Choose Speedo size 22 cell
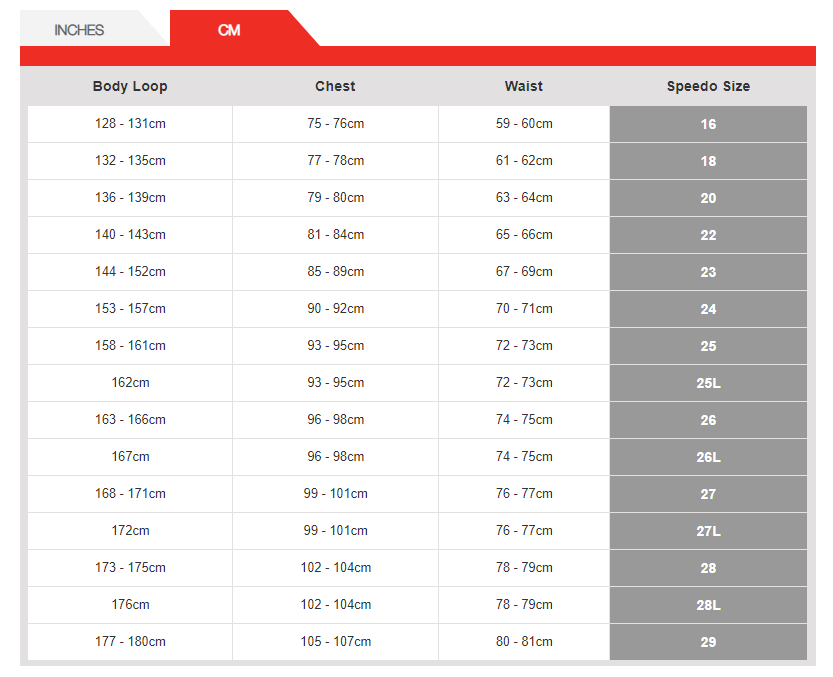833x677 pixels. point(708,235)
